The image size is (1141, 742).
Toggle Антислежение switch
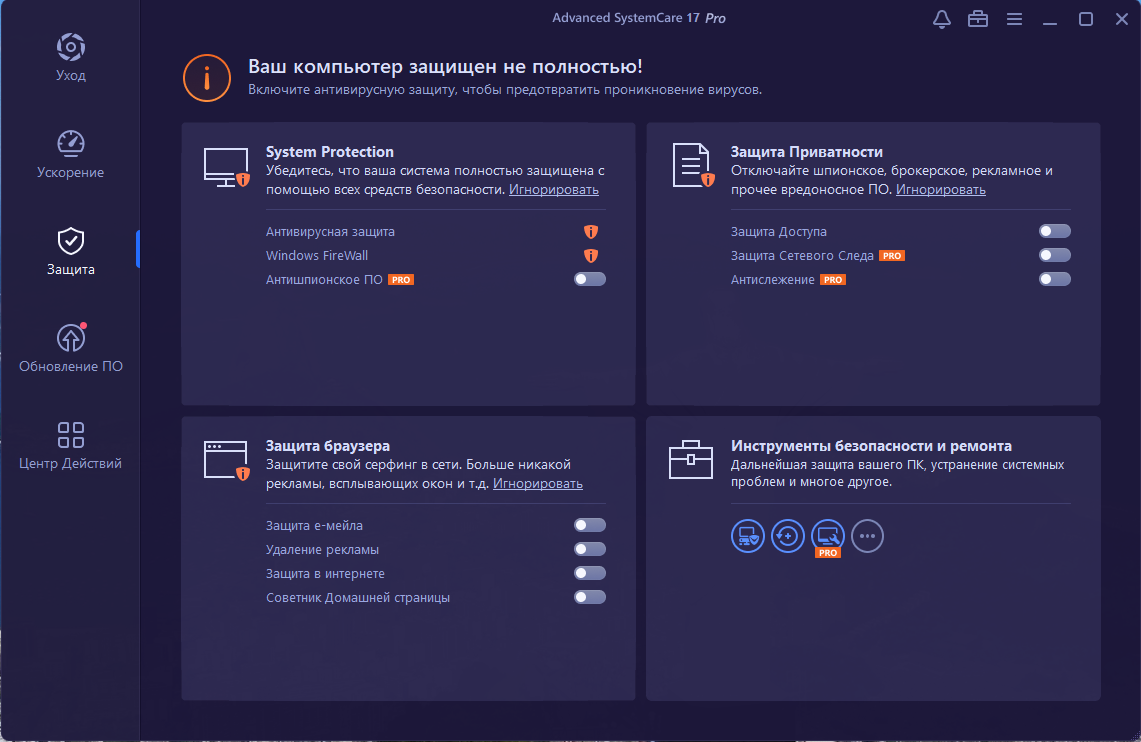coord(1054,279)
